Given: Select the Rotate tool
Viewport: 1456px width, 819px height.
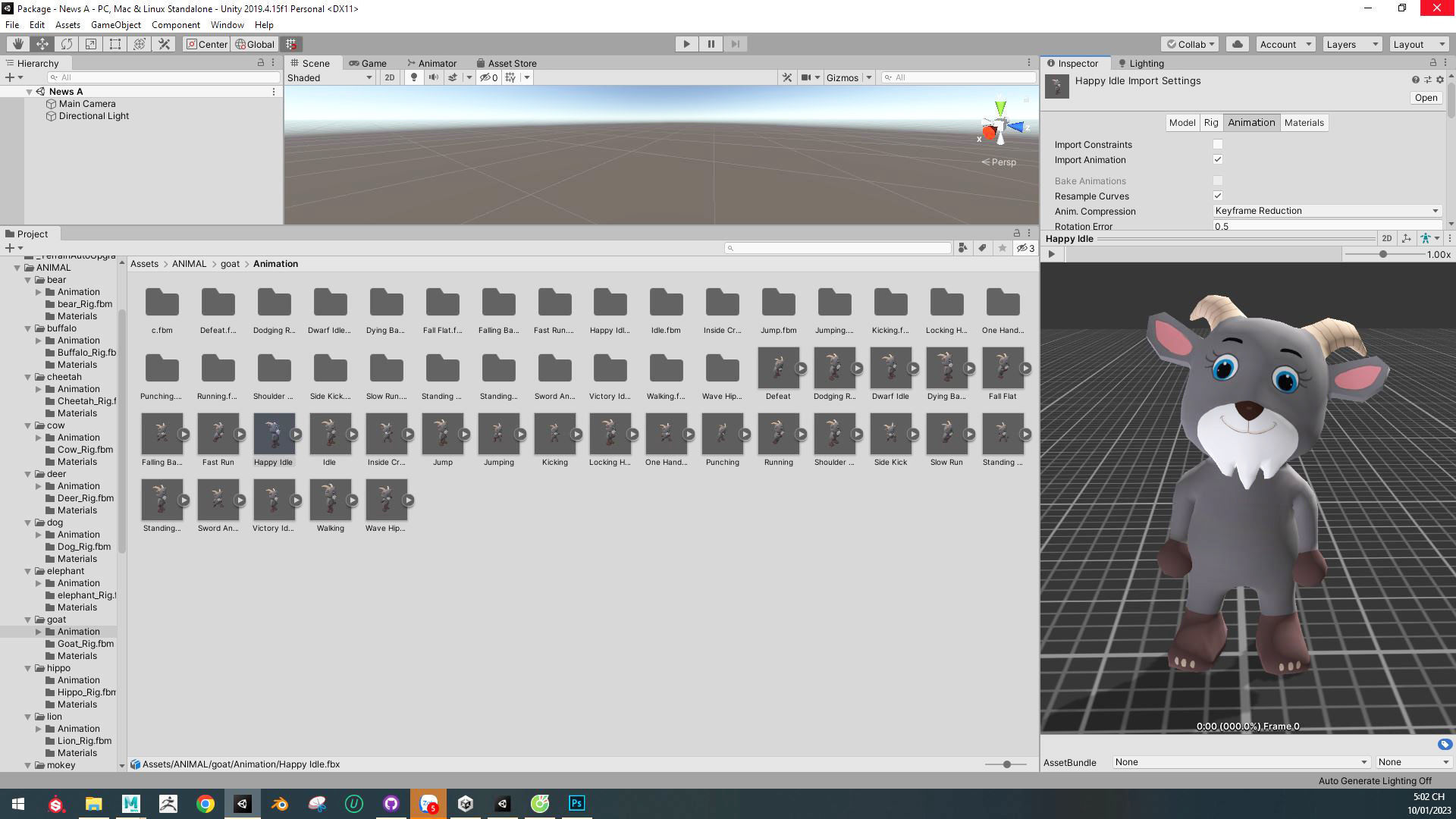Looking at the screenshot, I should pos(67,44).
